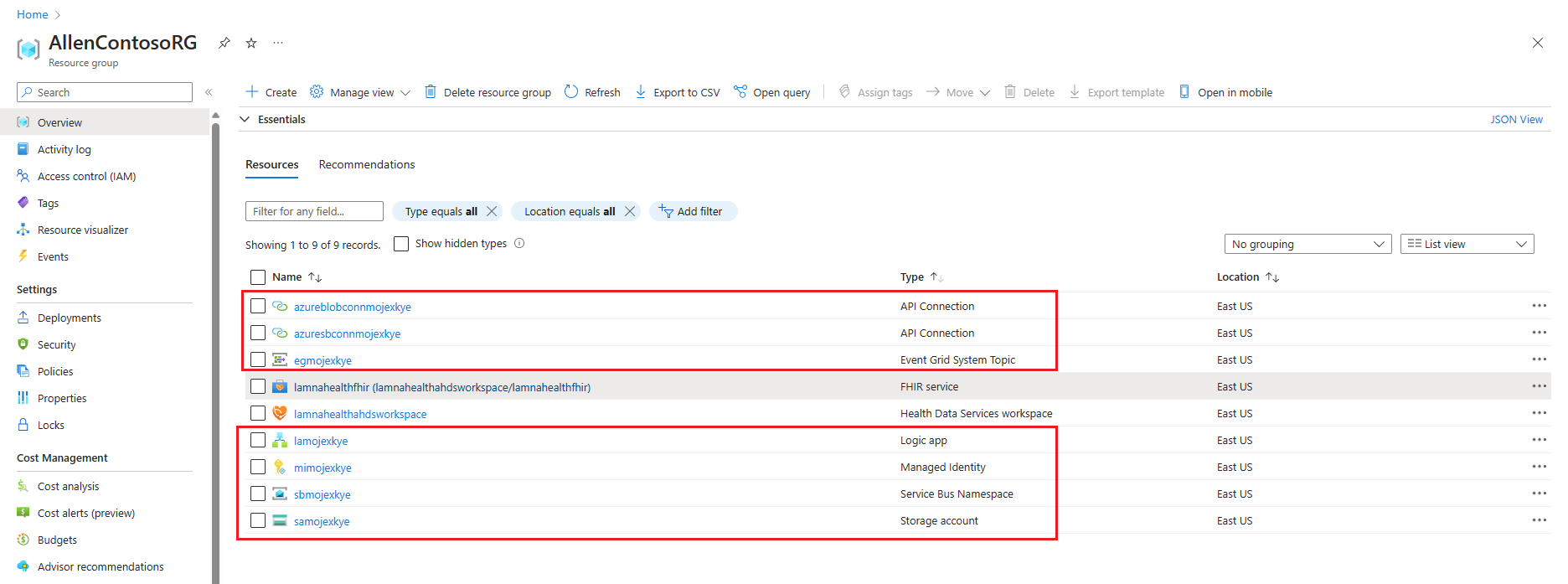The height and width of the screenshot is (584, 1568).
Task: Click the Filter for any field box
Action: tap(314, 211)
